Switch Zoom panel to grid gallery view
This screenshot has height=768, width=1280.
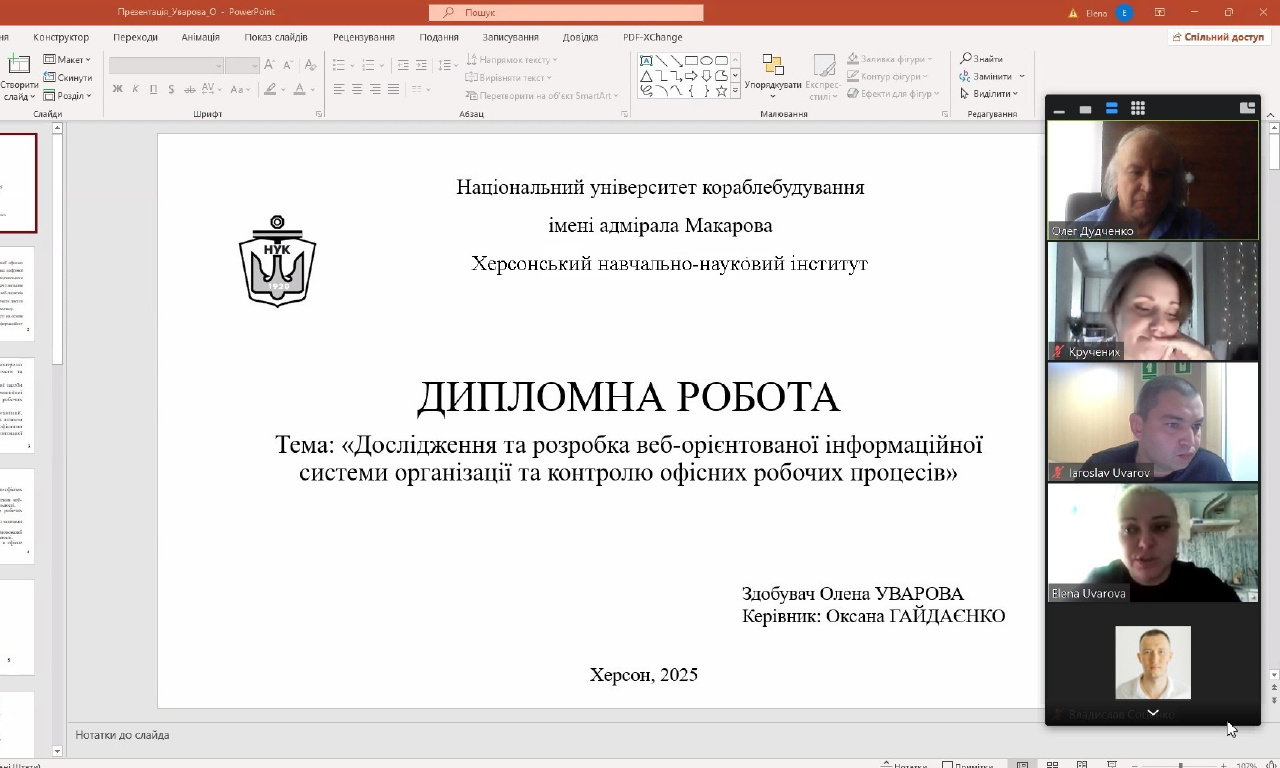click(x=1137, y=108)
